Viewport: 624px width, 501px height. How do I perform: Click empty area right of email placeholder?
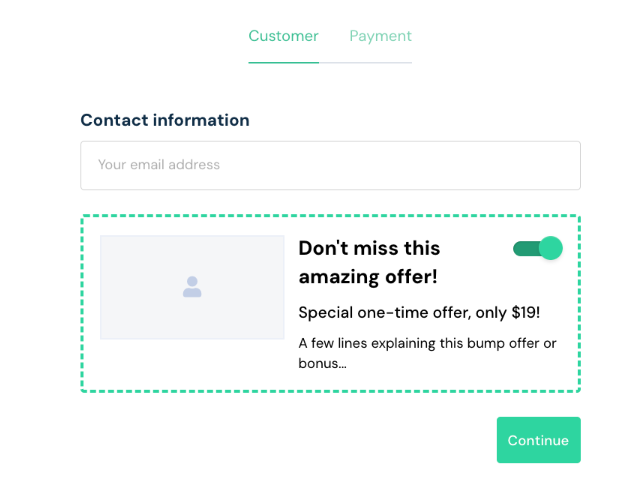pyautogui.click(x=450, y=165)
